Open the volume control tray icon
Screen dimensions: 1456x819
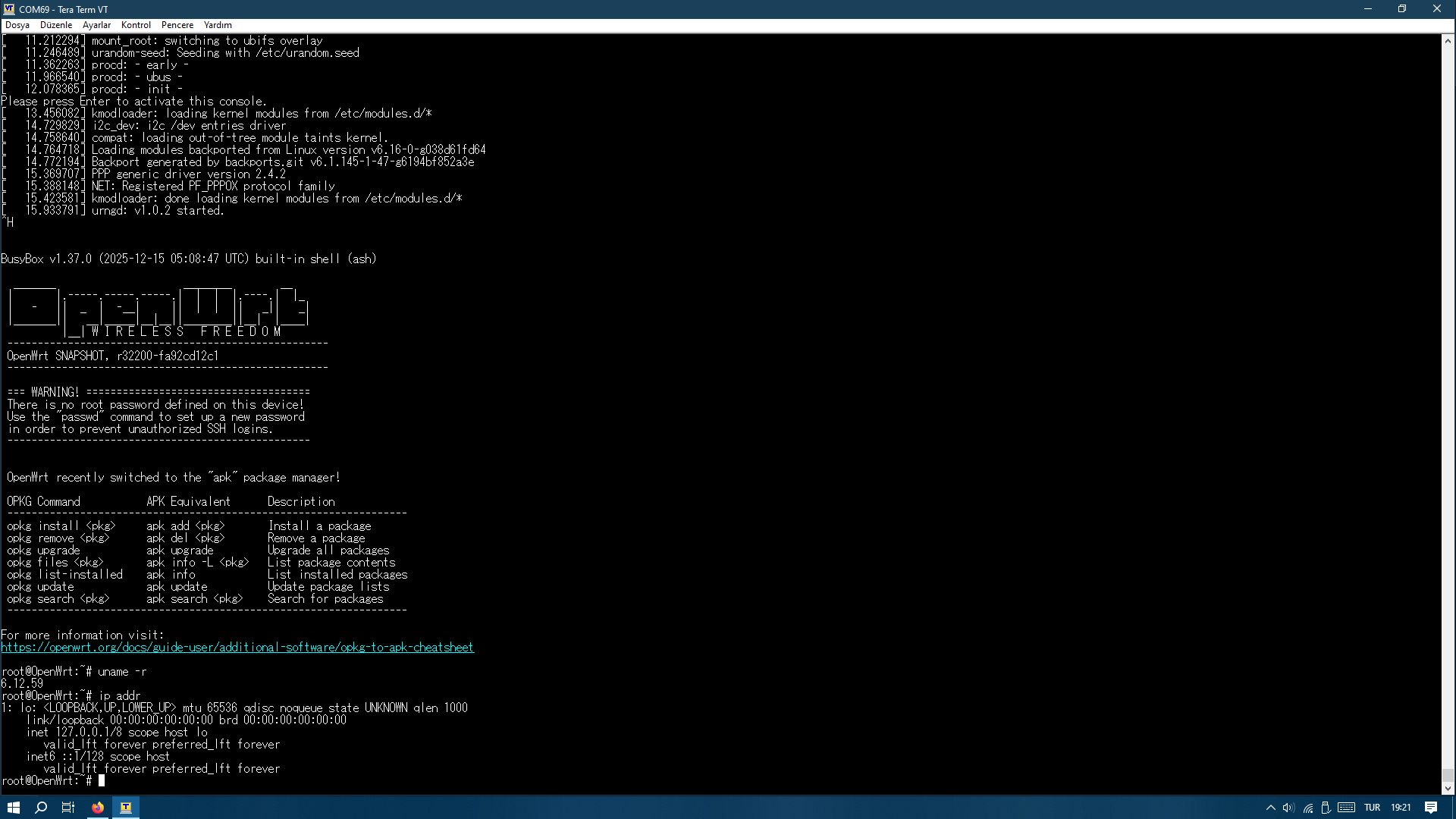tap(1288, 808)
